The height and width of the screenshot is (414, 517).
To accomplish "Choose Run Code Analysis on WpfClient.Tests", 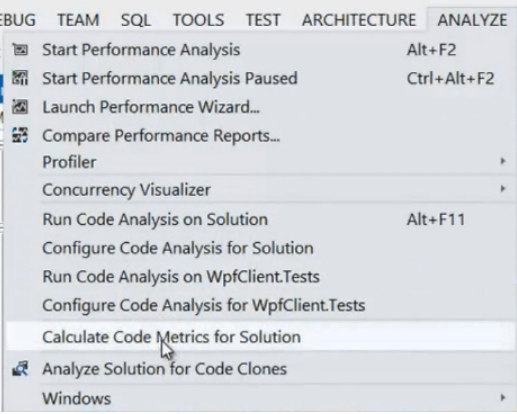I will pos(259,277).
